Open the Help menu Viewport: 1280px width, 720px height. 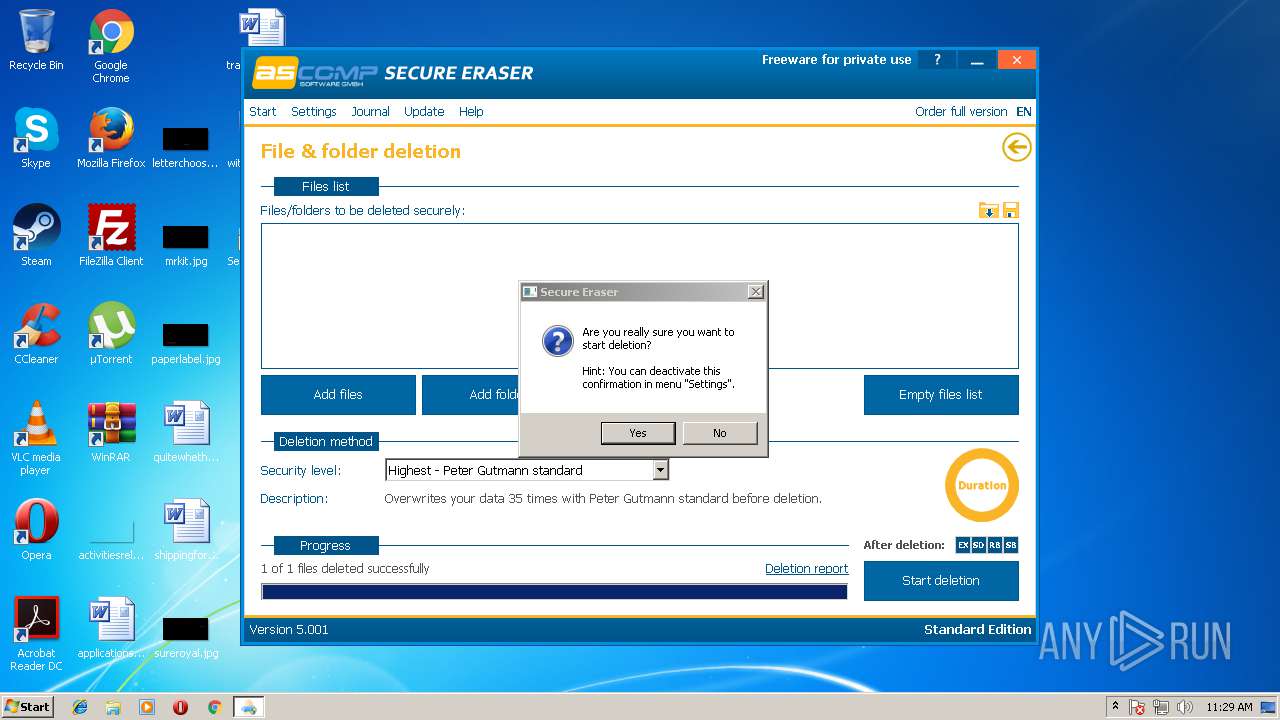point(471,112)
